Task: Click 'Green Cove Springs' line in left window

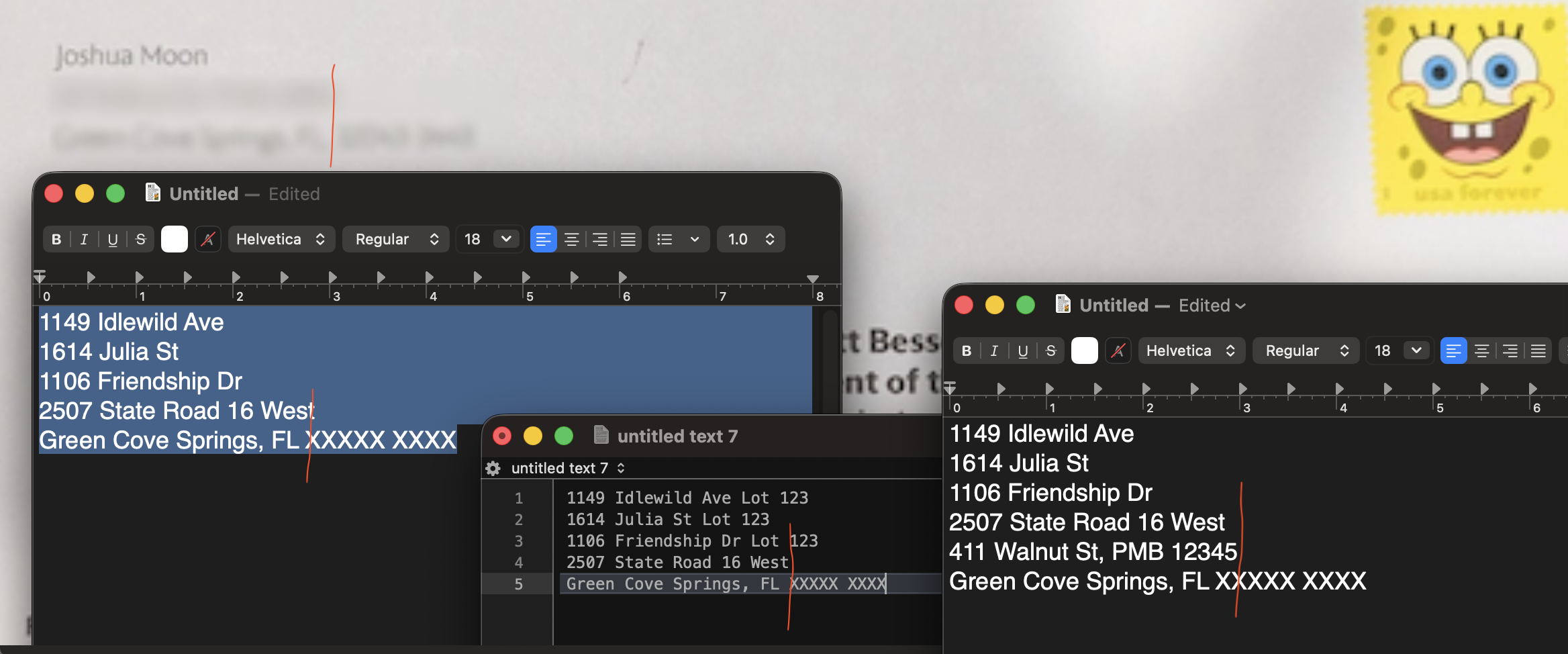Action: tap(248, 440)
